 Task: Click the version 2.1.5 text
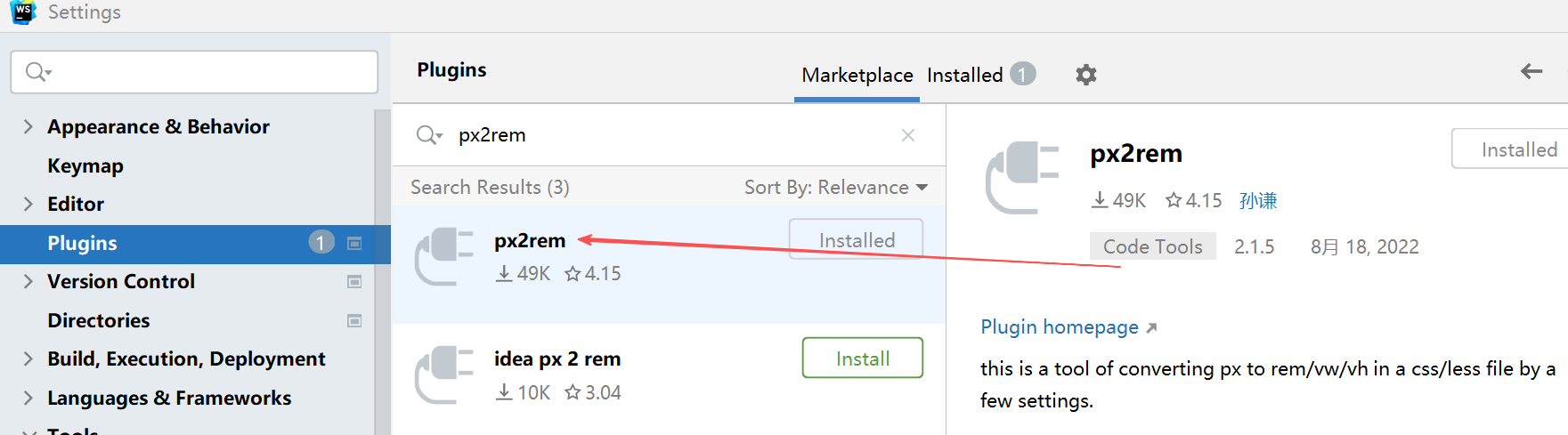[1255, 246]
